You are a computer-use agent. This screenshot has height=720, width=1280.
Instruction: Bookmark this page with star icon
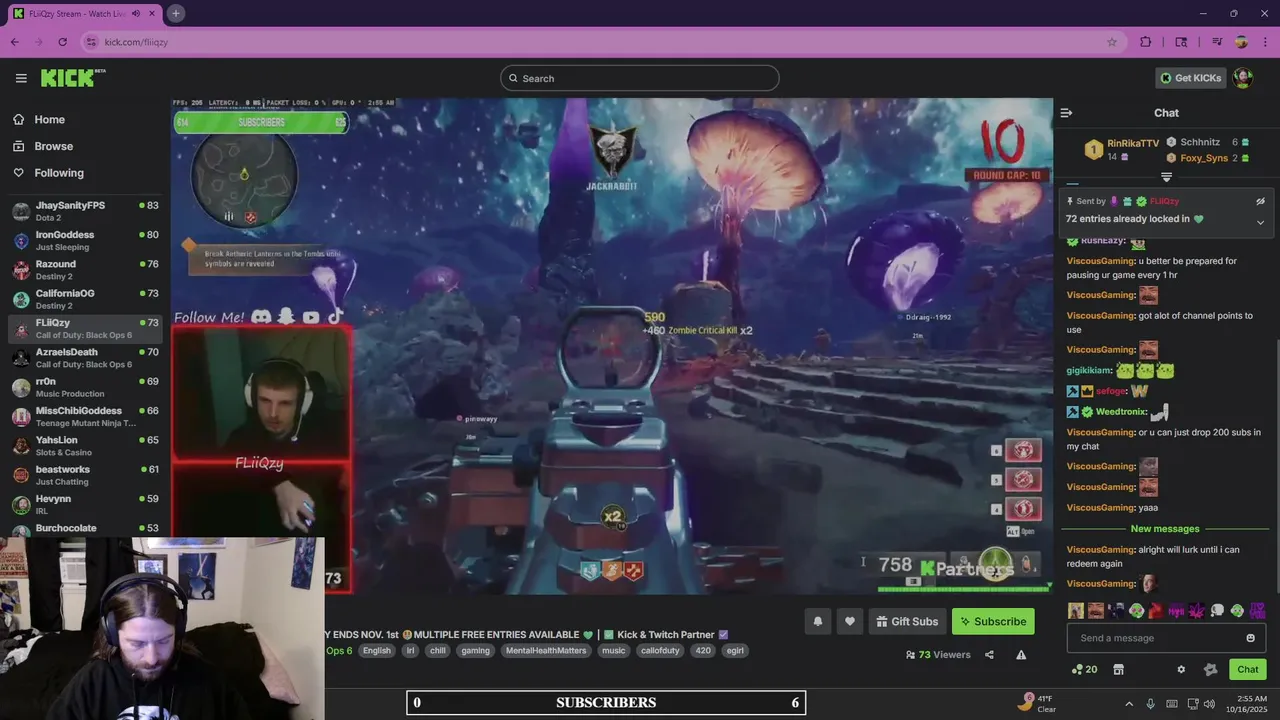point(1111,42)
